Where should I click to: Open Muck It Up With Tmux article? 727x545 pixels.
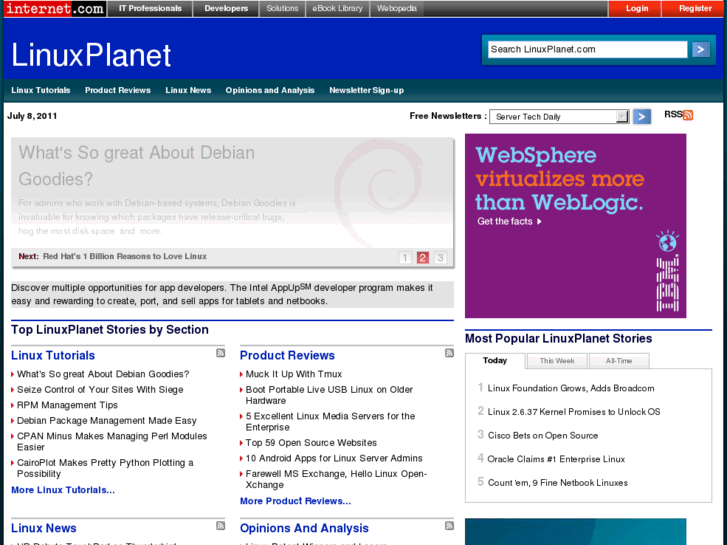(293, 374)
